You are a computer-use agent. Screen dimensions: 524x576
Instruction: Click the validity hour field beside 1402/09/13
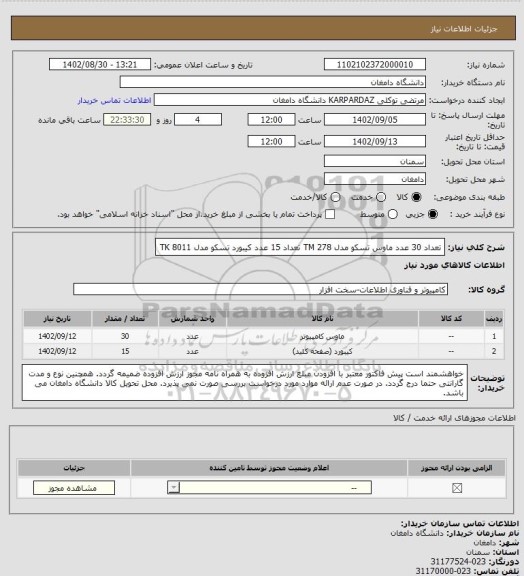[272, 141]
